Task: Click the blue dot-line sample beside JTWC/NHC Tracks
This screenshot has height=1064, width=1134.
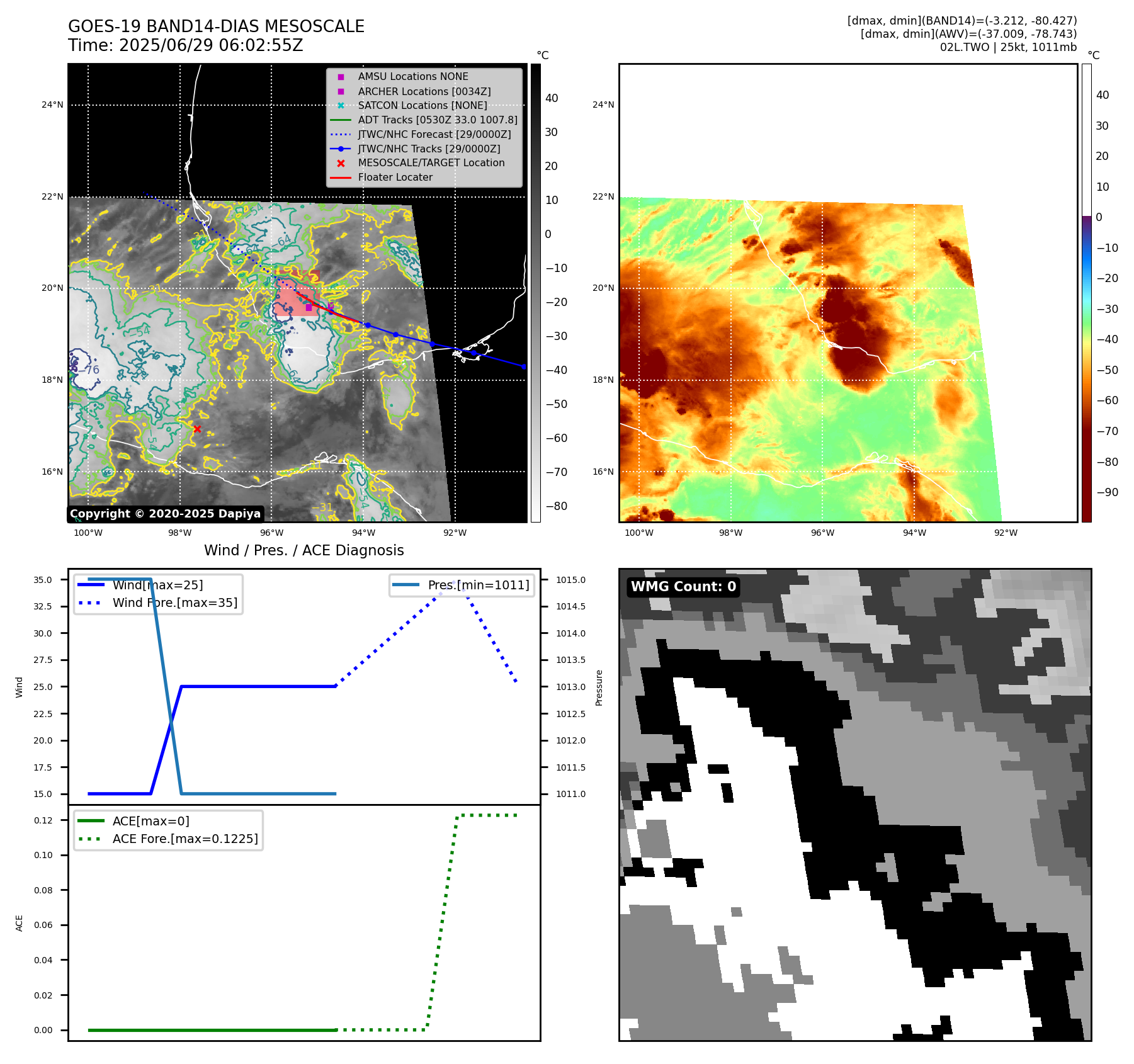Action: click(341, 149)
